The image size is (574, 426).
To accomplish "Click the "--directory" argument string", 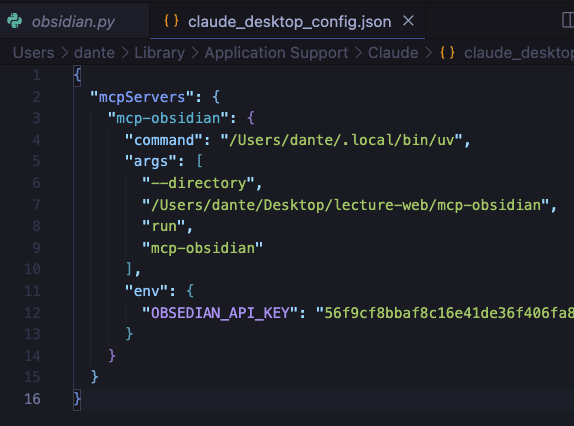I will (x=198, y=183).
